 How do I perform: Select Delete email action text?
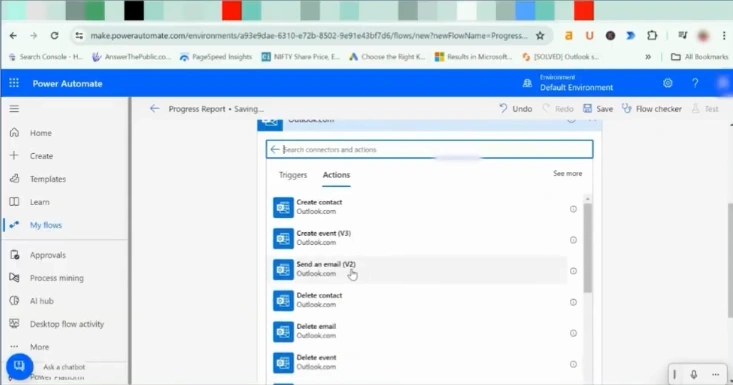pyautogui.click(x=316, y=327)
